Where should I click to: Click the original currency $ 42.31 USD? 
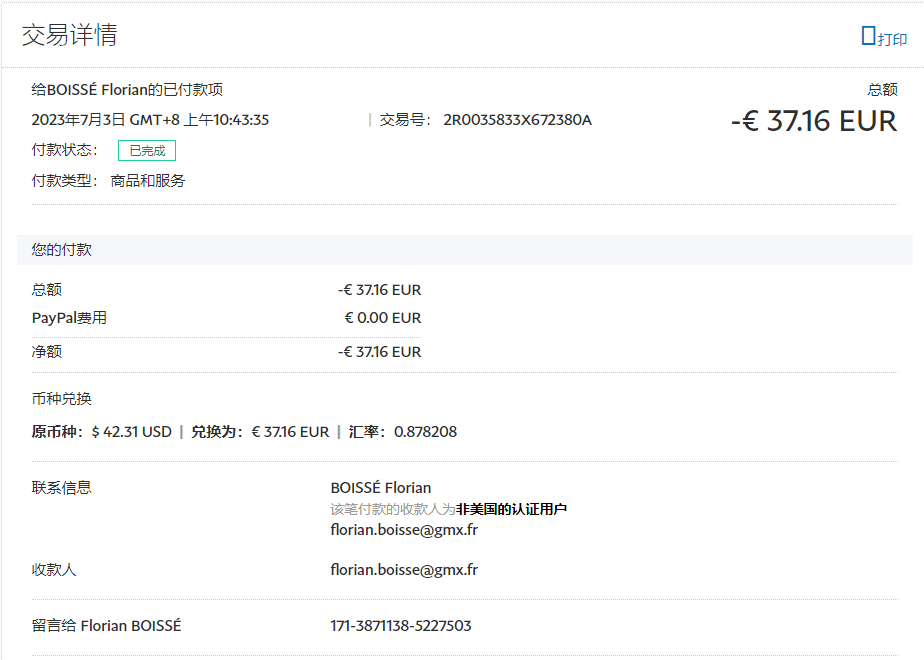click(x=131, y=432)
